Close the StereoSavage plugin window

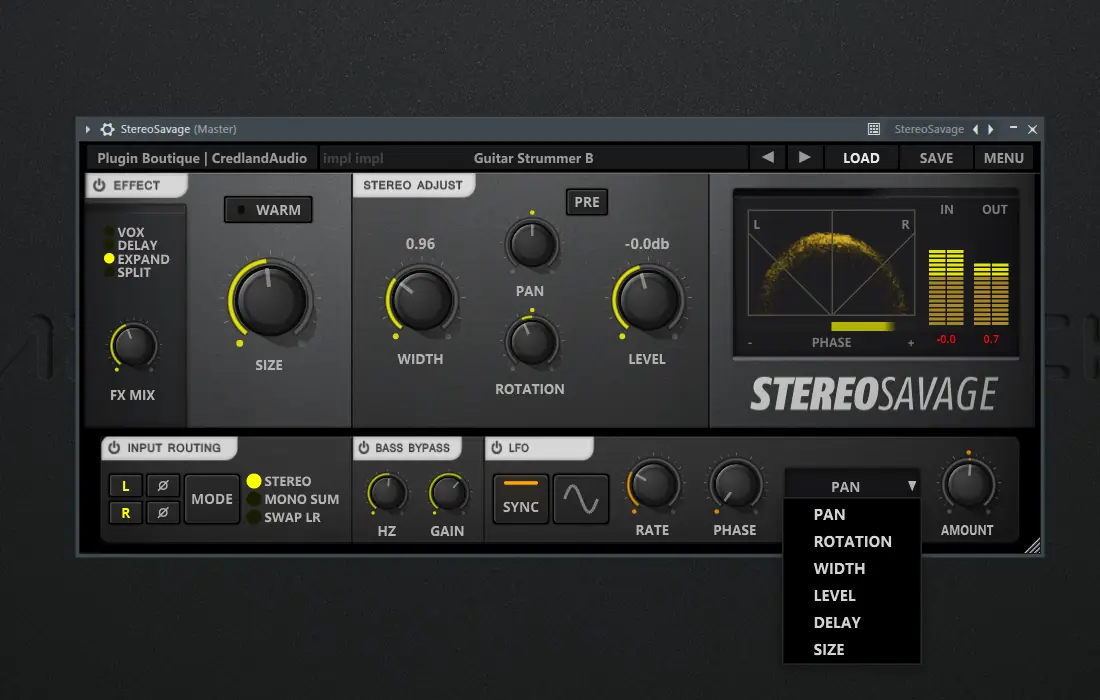tap(1033, 129)
